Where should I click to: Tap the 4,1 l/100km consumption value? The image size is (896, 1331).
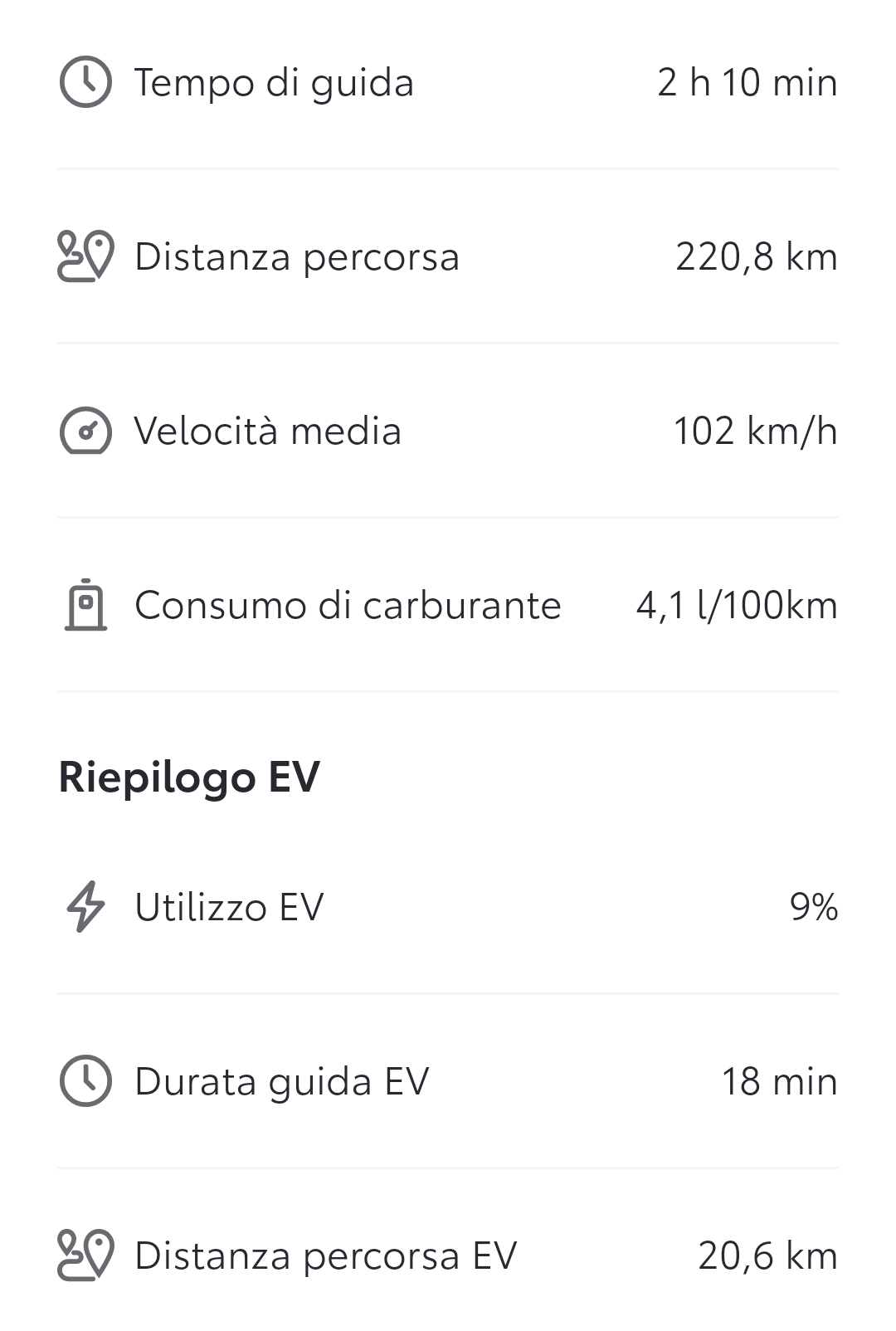(x=737, y=606)
